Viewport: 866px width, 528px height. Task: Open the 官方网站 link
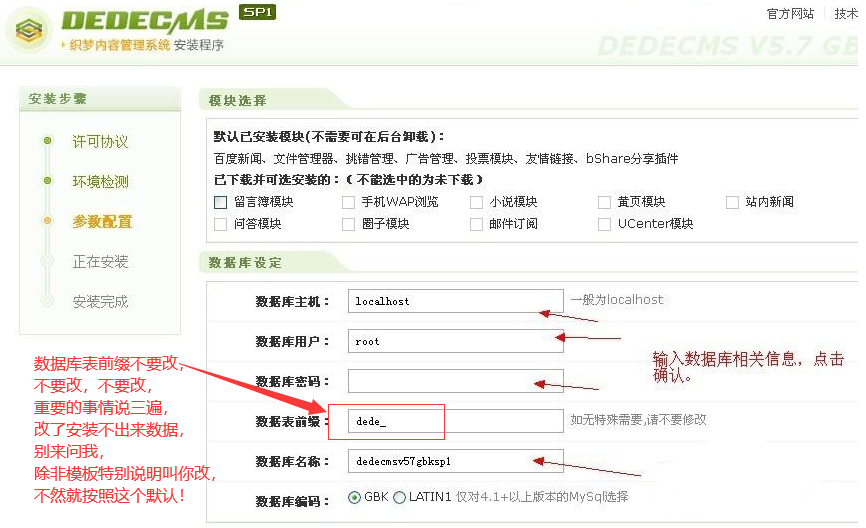click(790, 14)
